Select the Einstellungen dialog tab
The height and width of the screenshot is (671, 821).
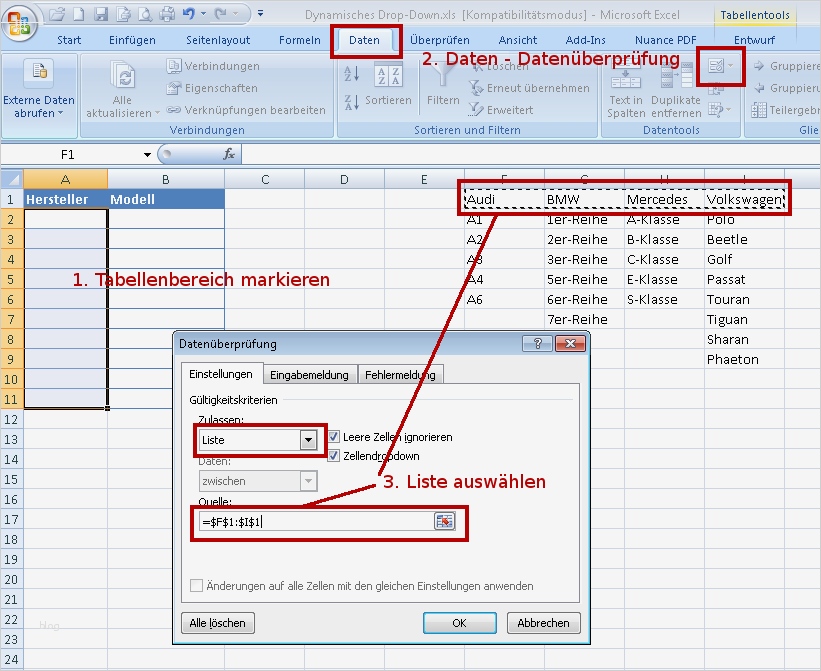(x=220, y=374)
